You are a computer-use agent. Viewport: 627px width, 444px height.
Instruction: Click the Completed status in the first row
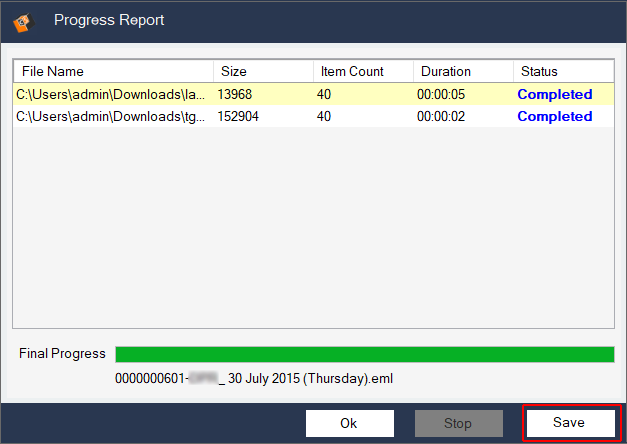coord(554,95)
